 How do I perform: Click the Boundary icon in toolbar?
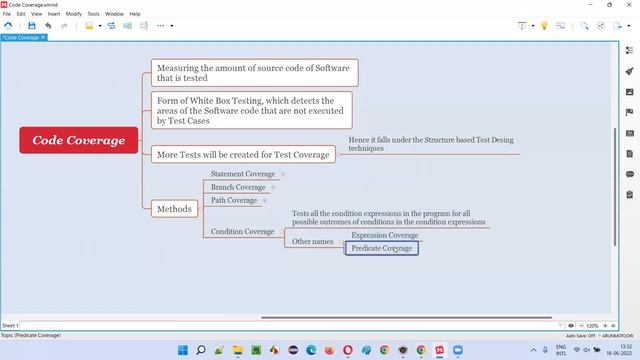[x=127, y=26]
